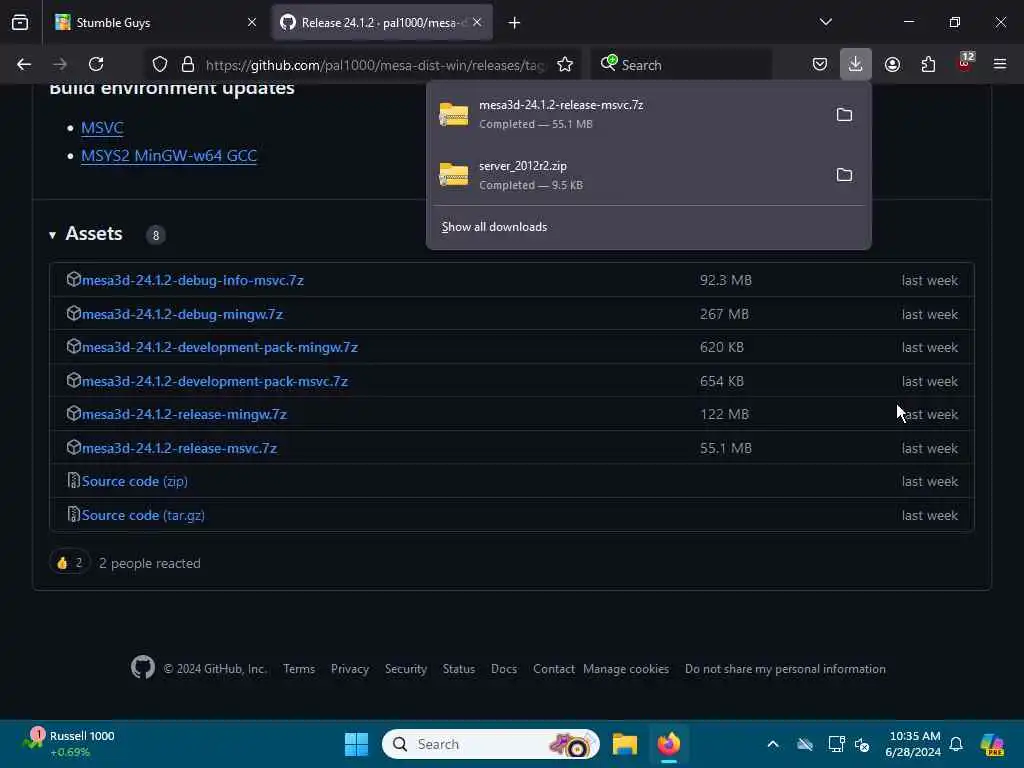Open the Contact footer link
Screen dimensions: 1024x768
(553, 669)
